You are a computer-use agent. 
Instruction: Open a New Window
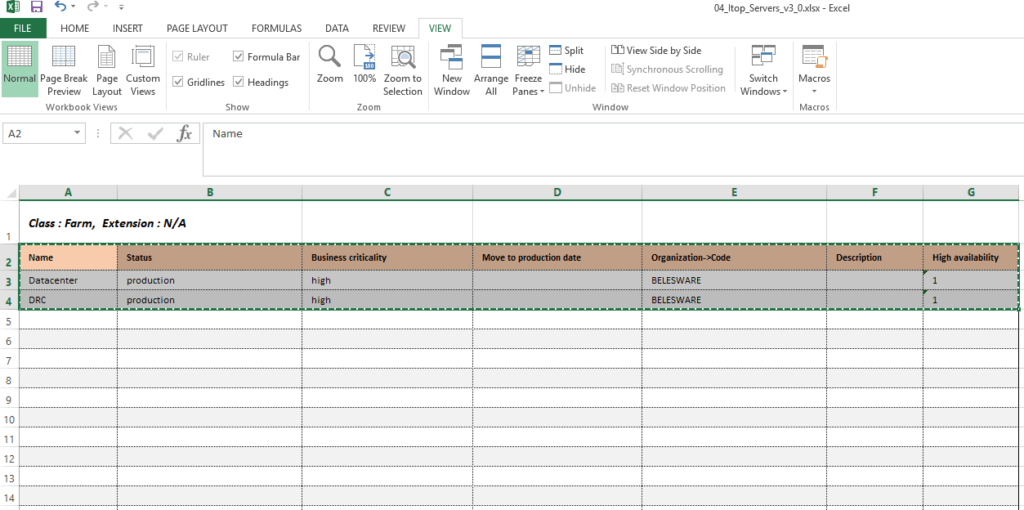[x=452, y=70]
